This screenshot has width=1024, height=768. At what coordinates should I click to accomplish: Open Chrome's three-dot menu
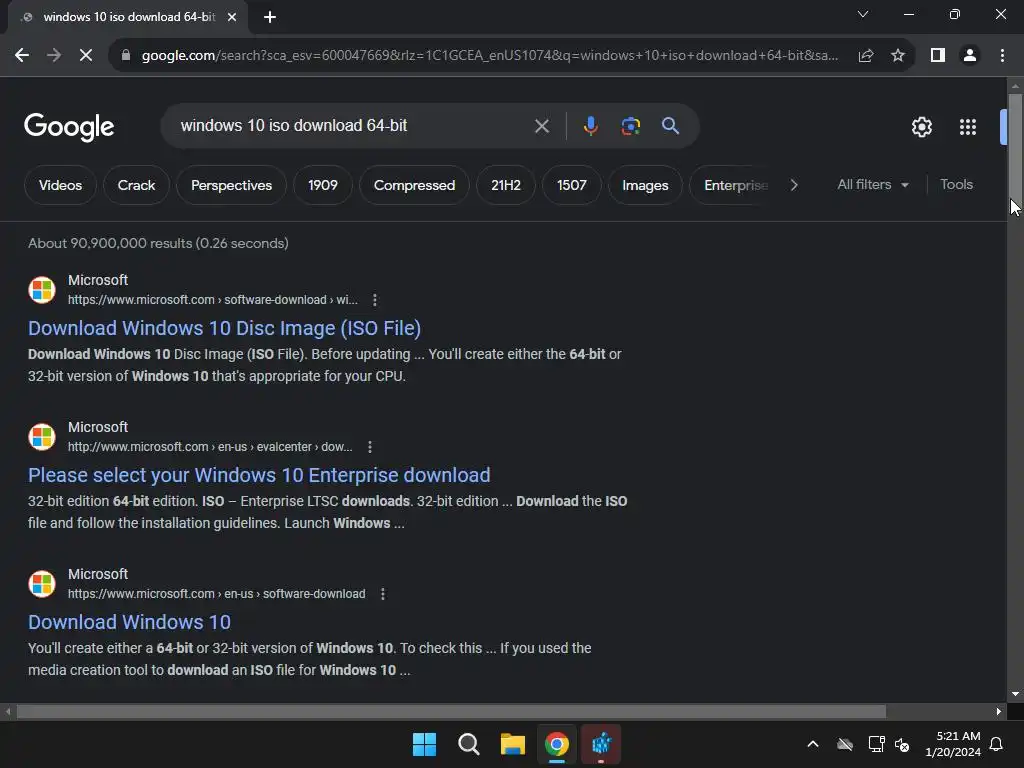[1002, 56]
